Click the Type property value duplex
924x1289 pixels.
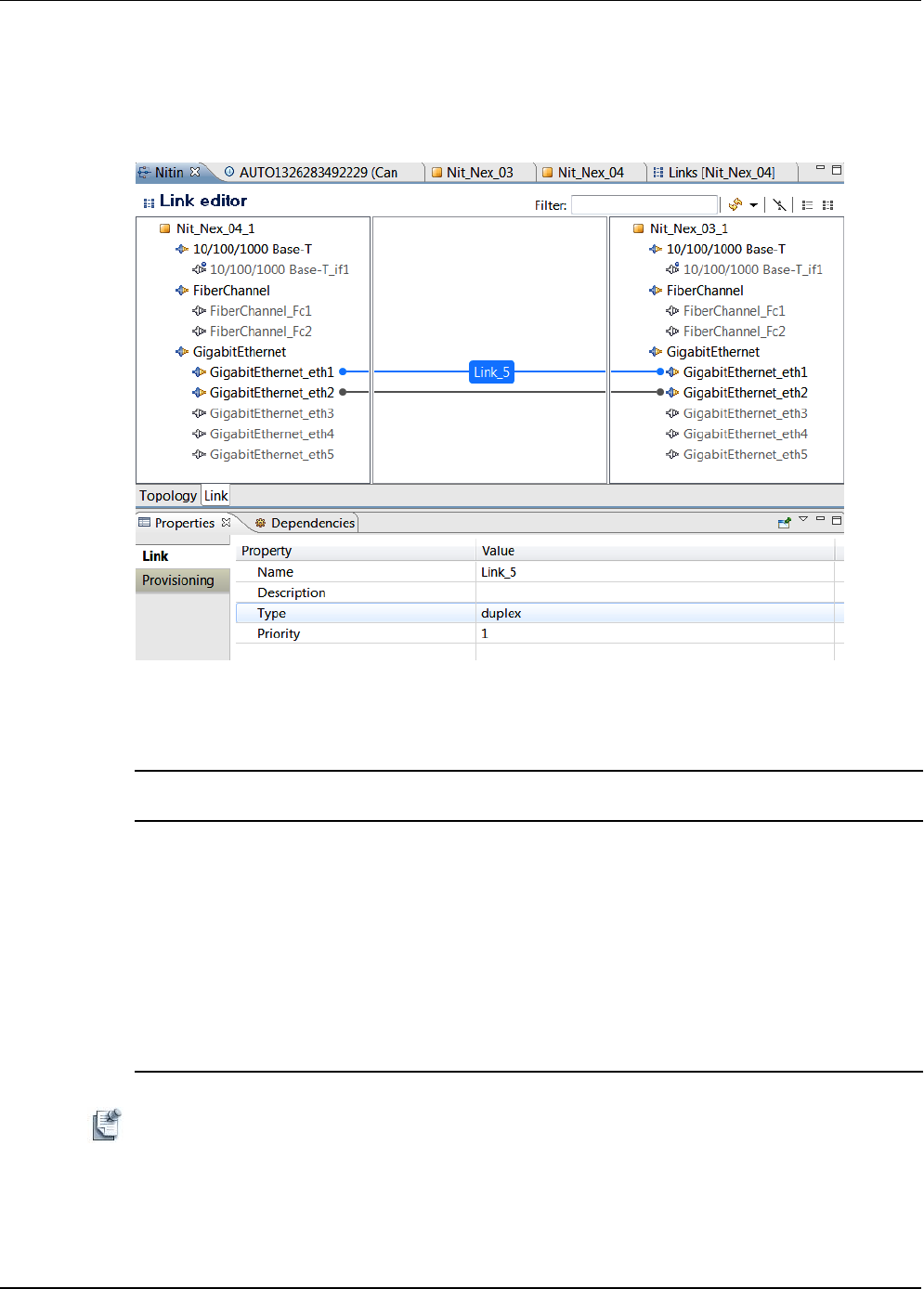click(501, 613)
